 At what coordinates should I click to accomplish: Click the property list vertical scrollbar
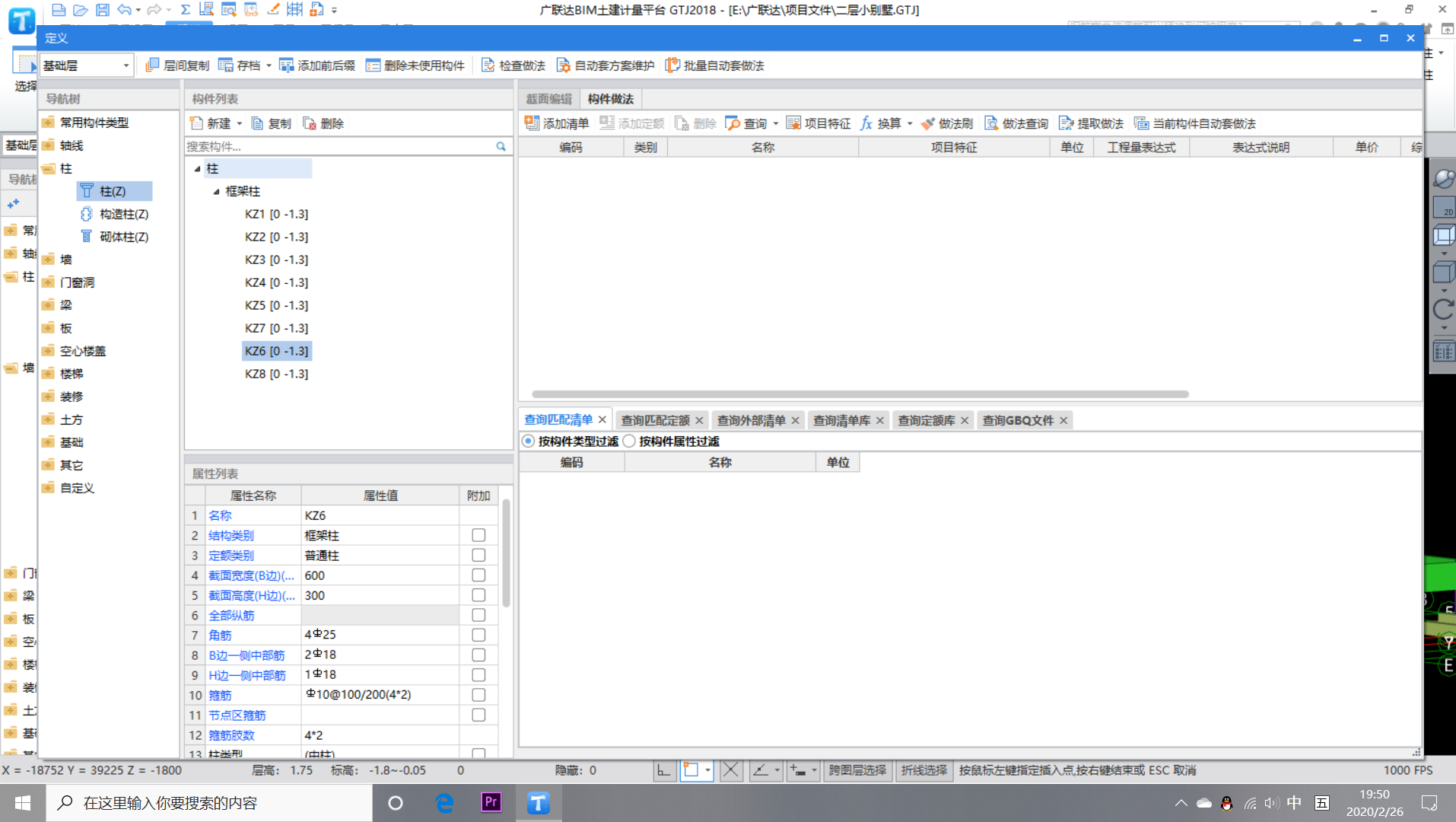point(506,553)
